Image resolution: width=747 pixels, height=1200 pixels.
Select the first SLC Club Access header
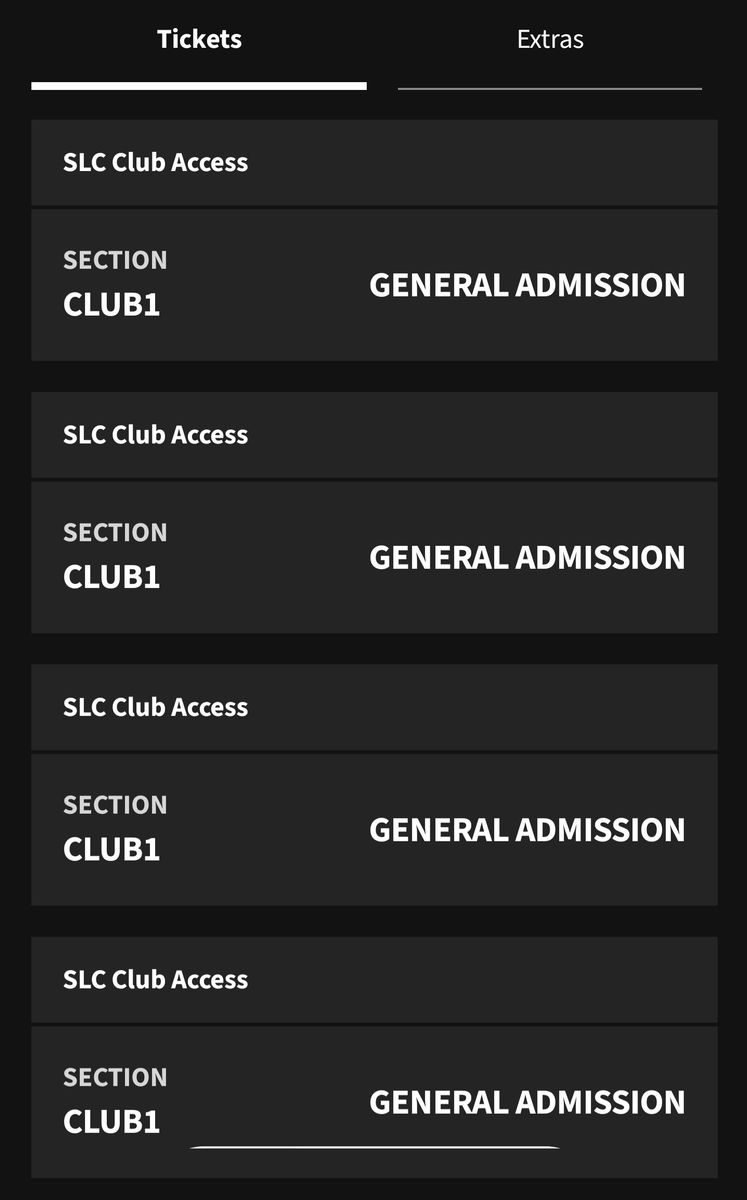374,162
